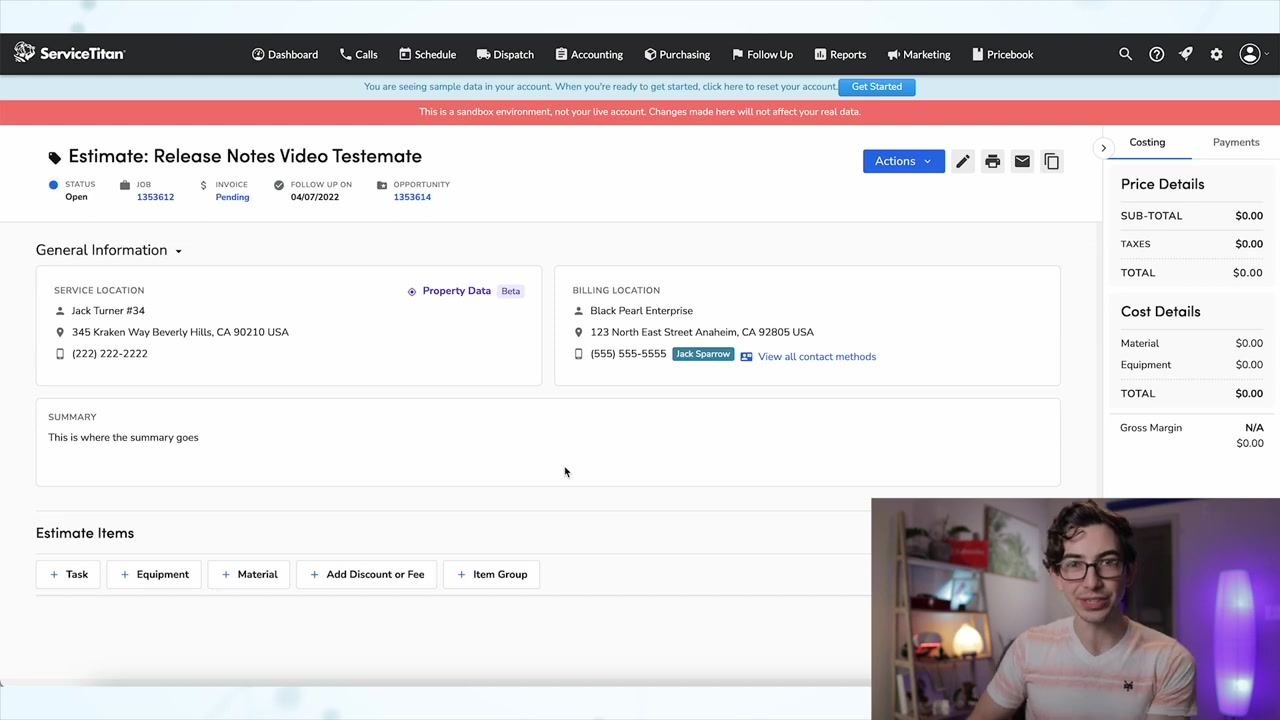The image size is (1280, 720).
Task: Click the Property Data target icon
Action: (412, 291)
